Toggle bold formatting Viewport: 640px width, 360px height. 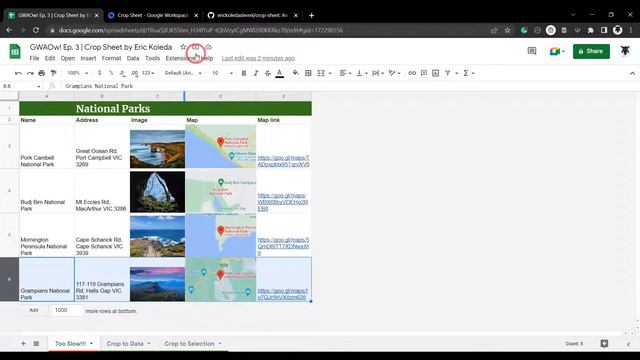tap(244, 73)
